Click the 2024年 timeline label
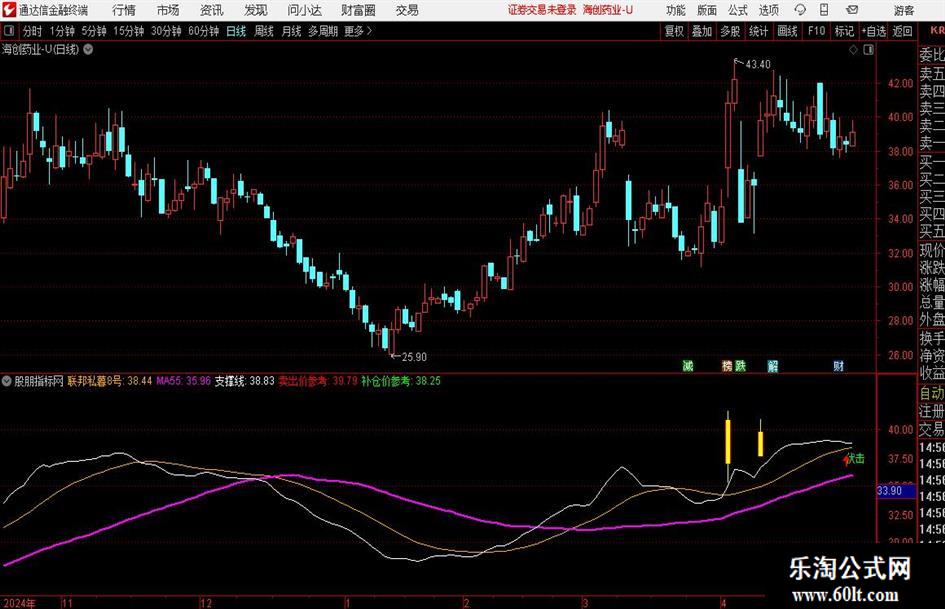Image resolution: width=945 pixels, height=609 pixels. [19, 603]
